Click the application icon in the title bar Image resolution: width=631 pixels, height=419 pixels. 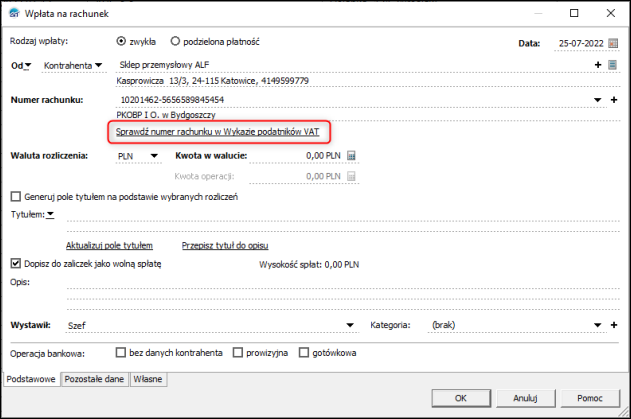click(x=14, y=13)
